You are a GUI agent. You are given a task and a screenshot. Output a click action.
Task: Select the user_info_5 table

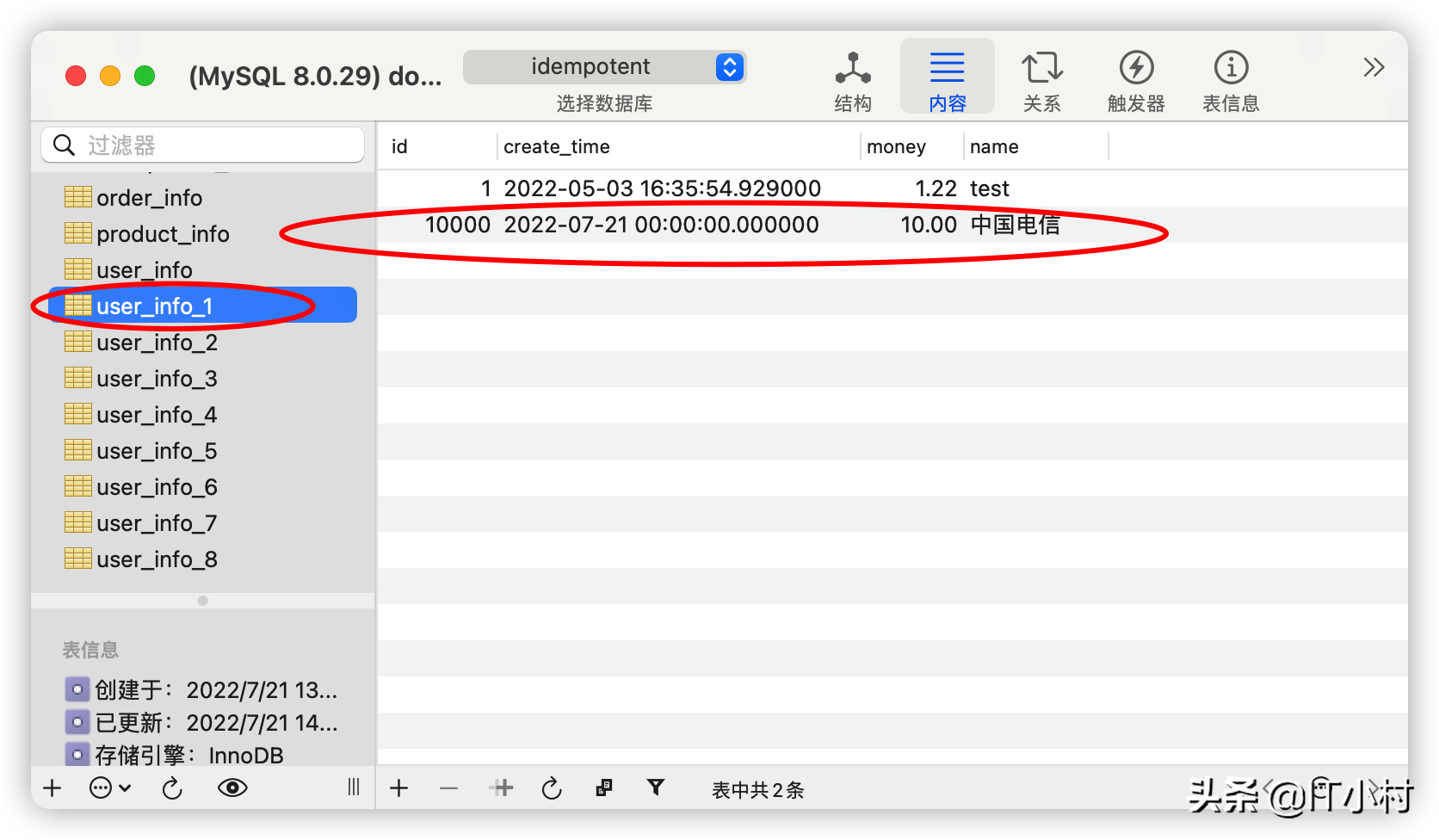point(203,451)
